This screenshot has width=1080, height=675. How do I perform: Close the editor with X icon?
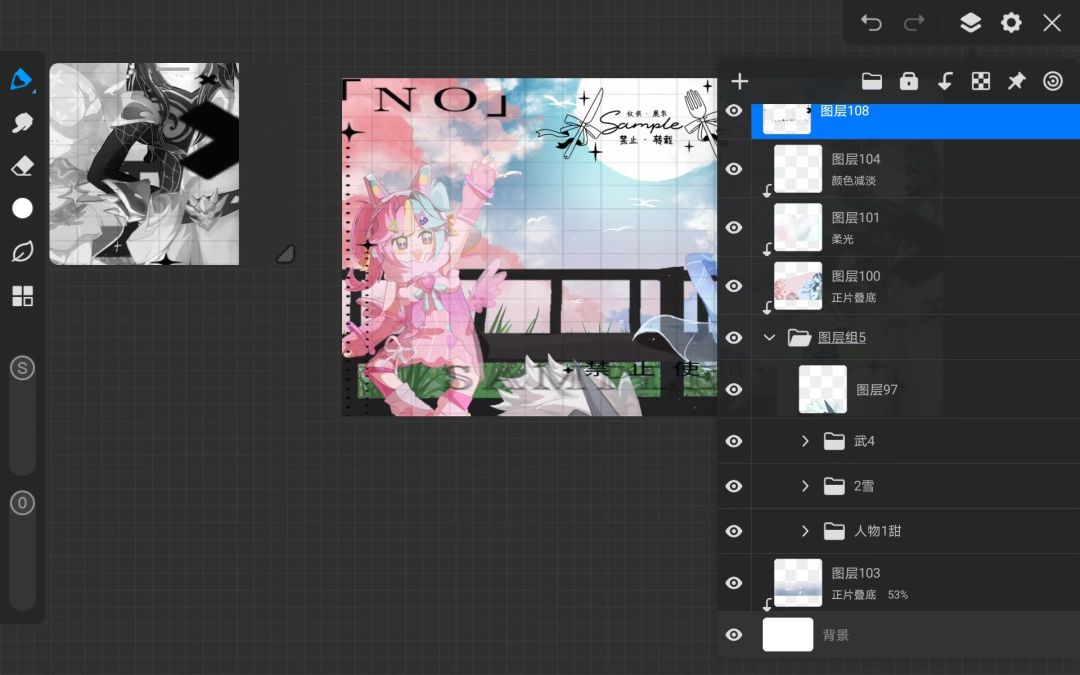[1052, 23]
